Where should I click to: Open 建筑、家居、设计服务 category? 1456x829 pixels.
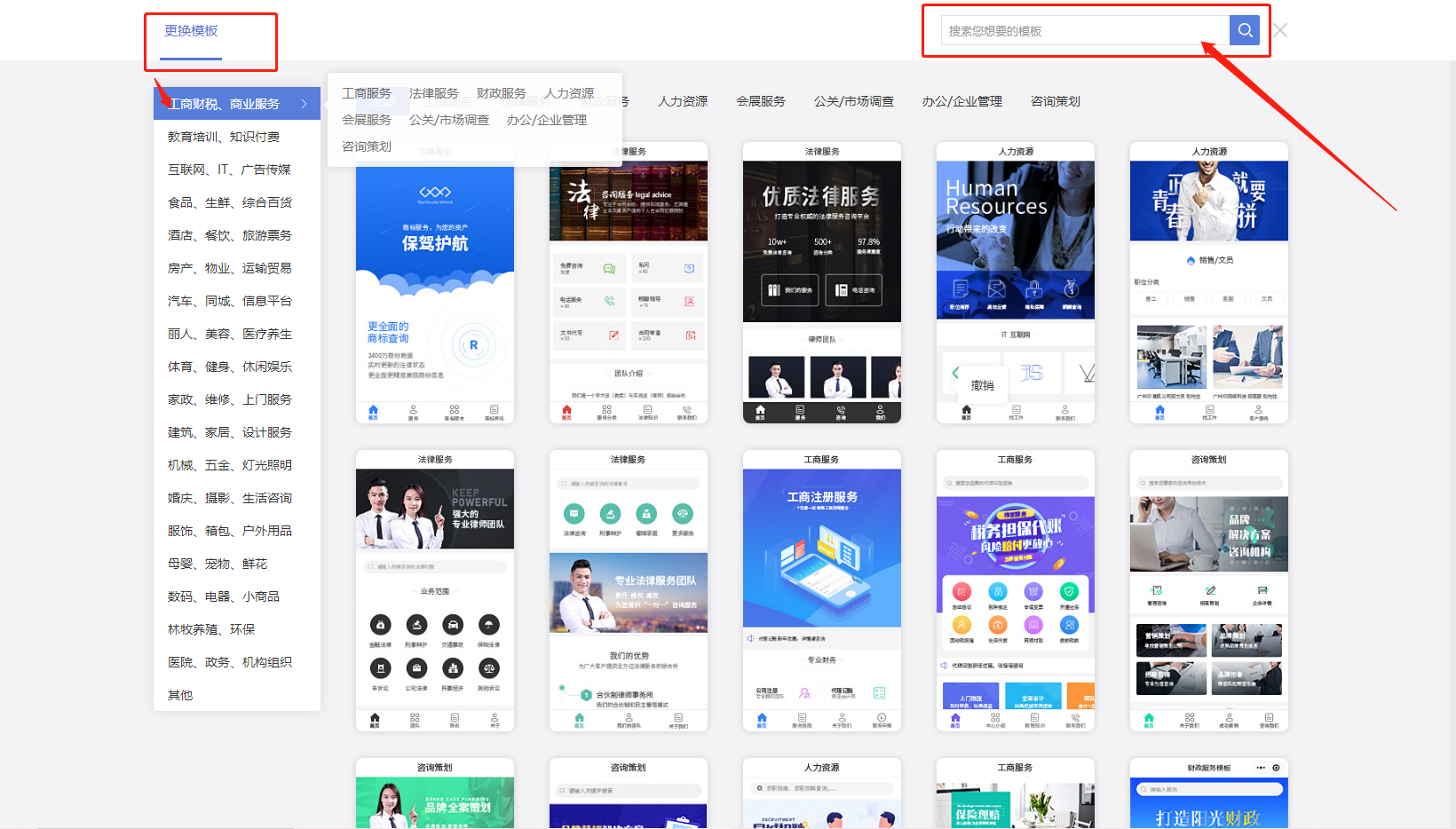point(230,432)
